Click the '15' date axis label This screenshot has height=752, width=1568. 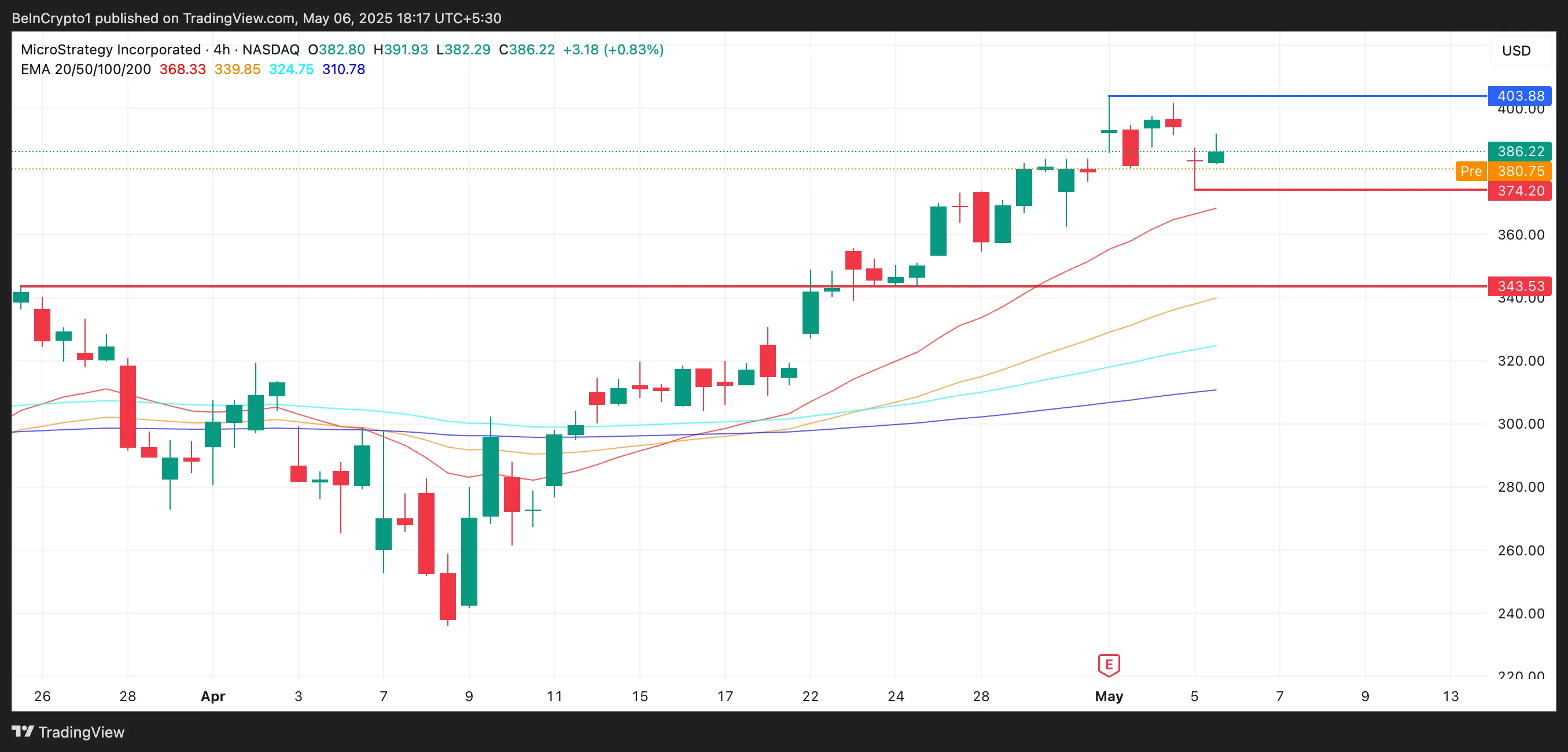(x=640, y=696)
